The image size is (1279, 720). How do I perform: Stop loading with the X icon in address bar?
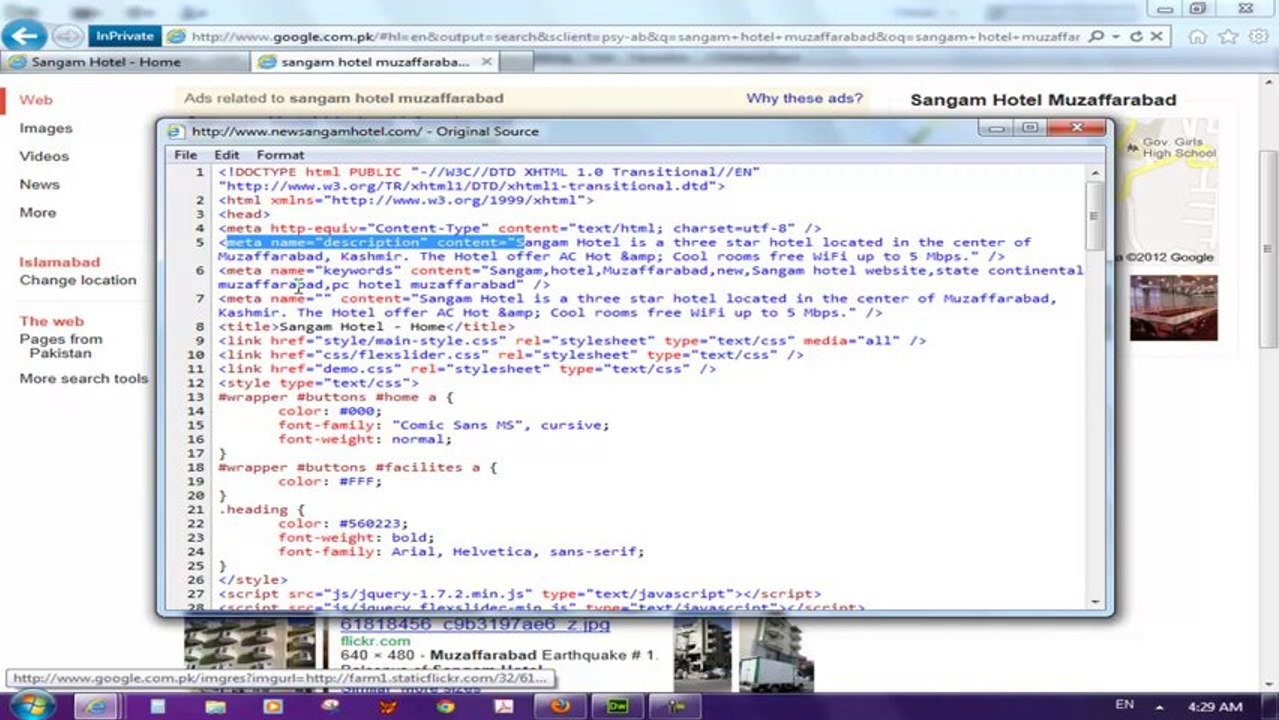click(x=1156, y=36)
